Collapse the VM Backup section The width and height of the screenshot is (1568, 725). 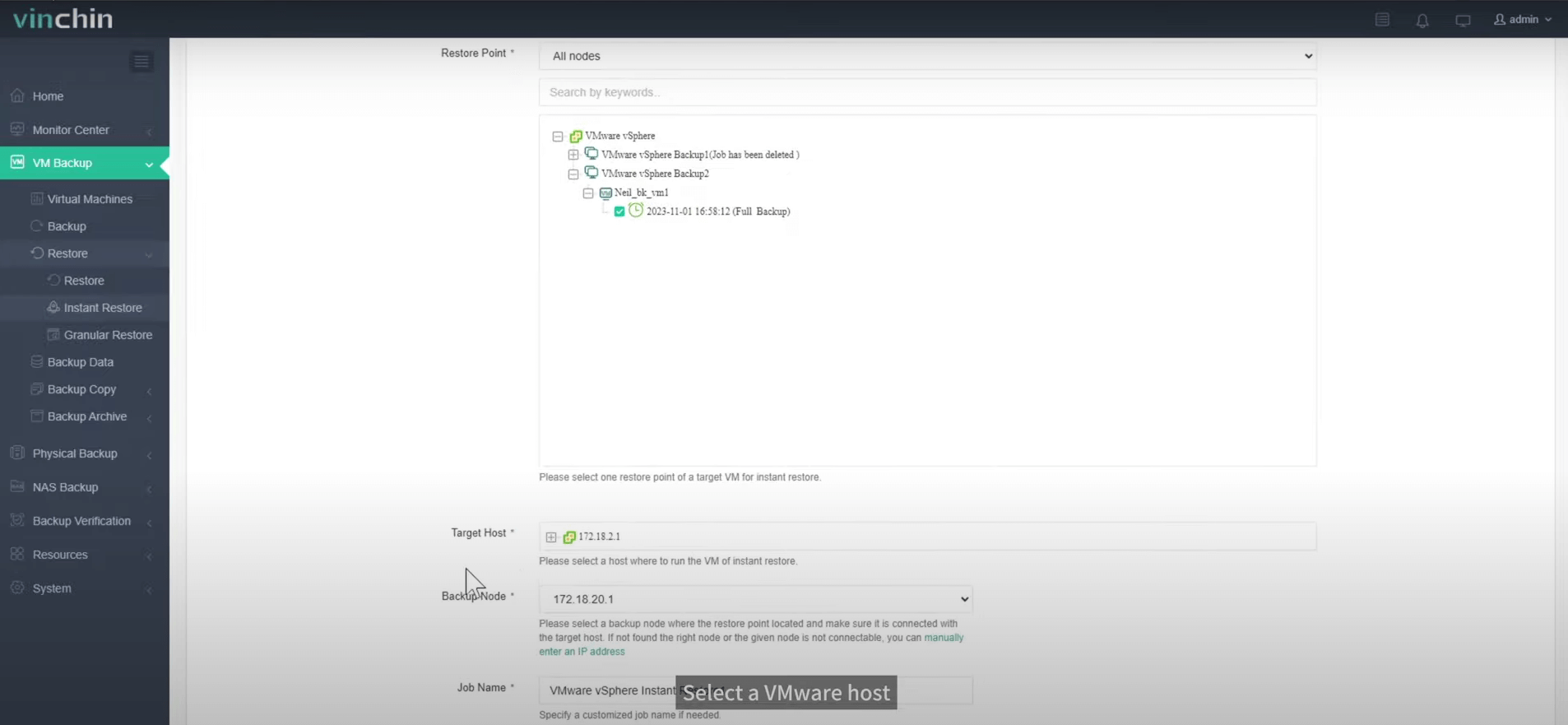(85, 163)
